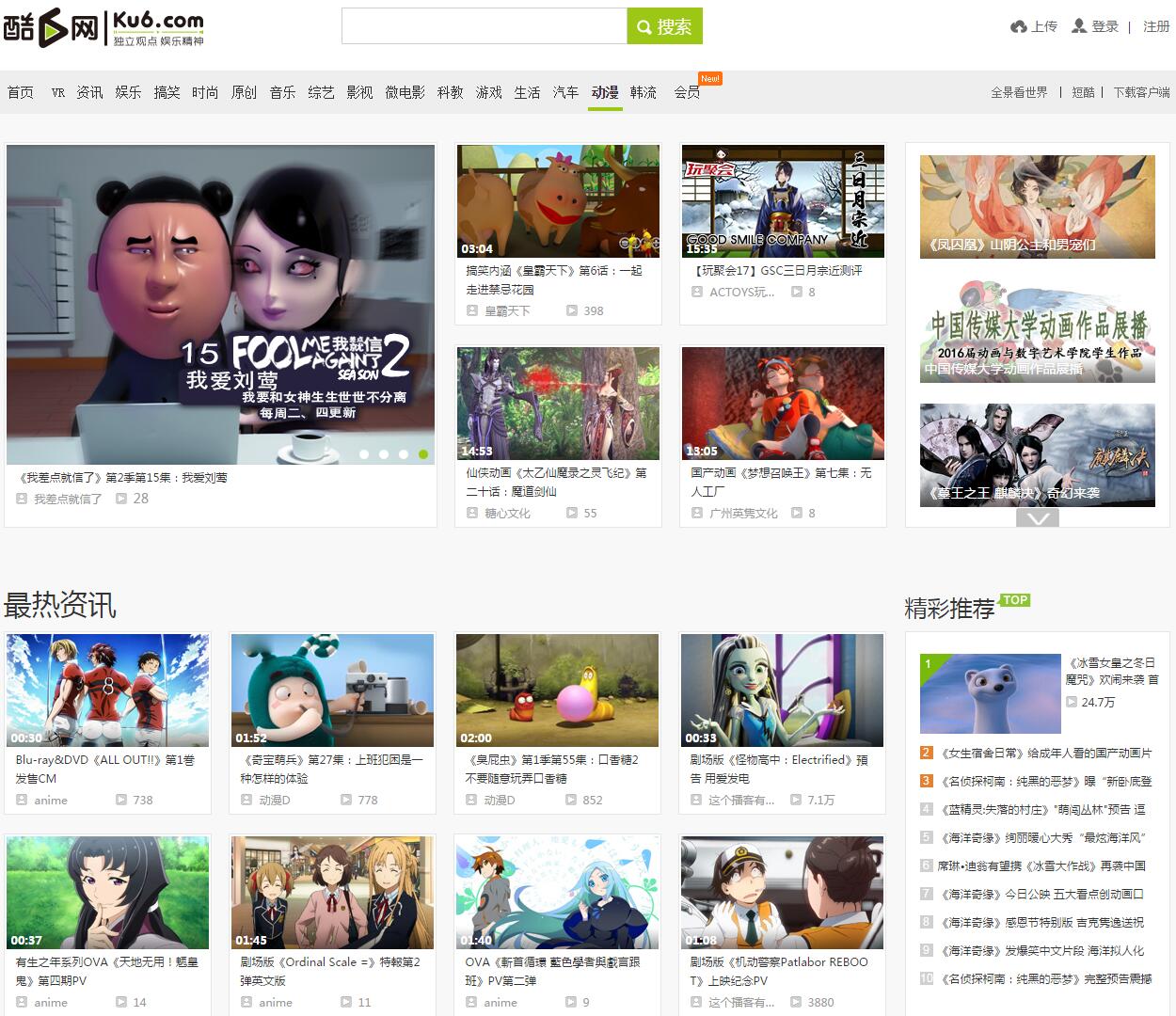This screenshot has height=1016, width=1176.
Task: Open 《凤囚凰》山阴公主和男宠们 banner
Action: (1038, 207)
